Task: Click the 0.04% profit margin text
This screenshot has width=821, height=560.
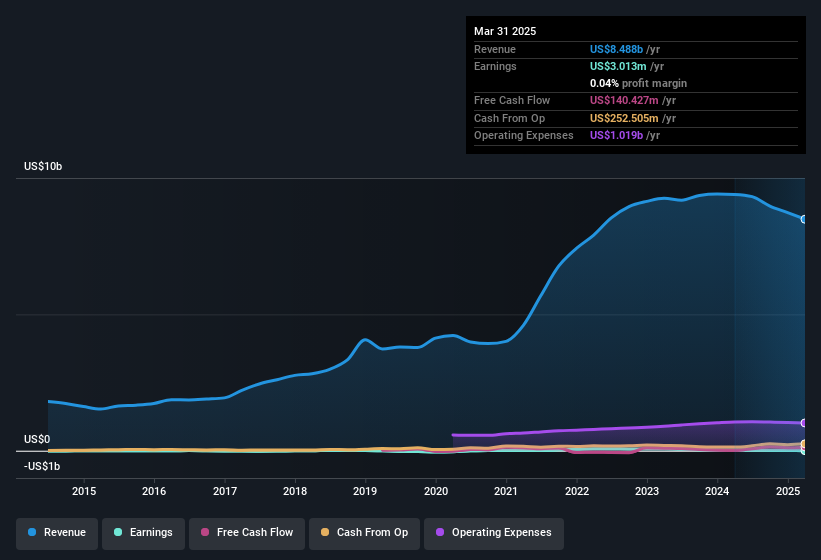Action: click(638, 83)
